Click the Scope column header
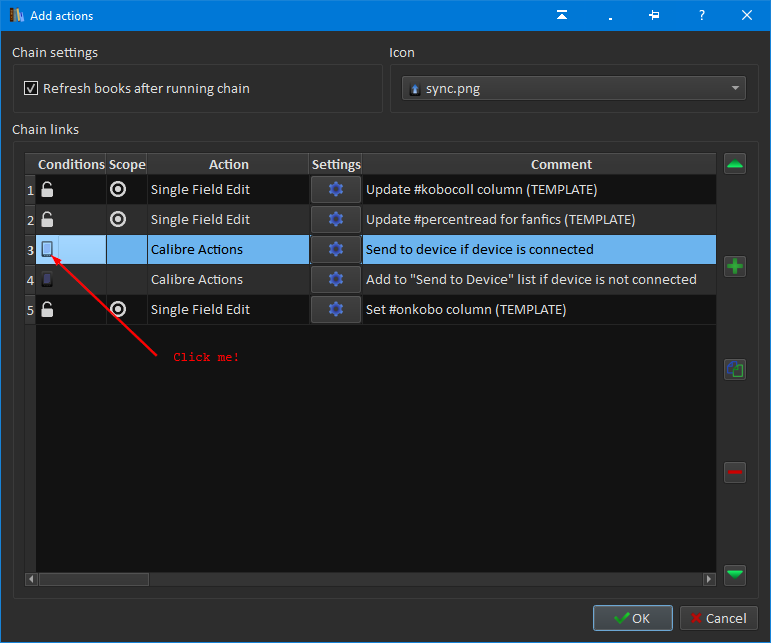771x643 pixels. pos(127,164)
